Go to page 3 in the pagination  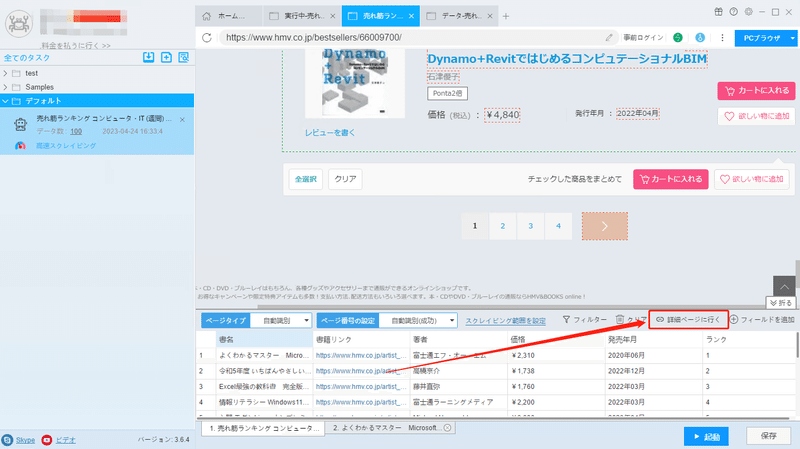click(x=531, y=226)
